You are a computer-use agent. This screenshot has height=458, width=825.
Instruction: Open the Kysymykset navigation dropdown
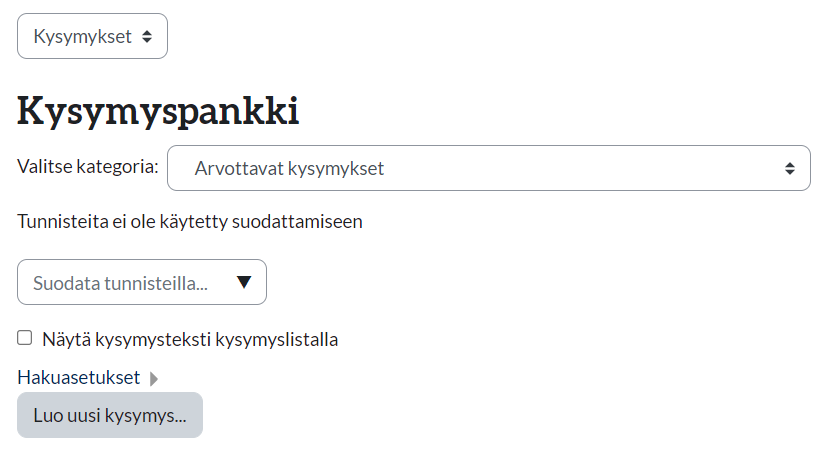pyautogui.click(x=92, y=36)
